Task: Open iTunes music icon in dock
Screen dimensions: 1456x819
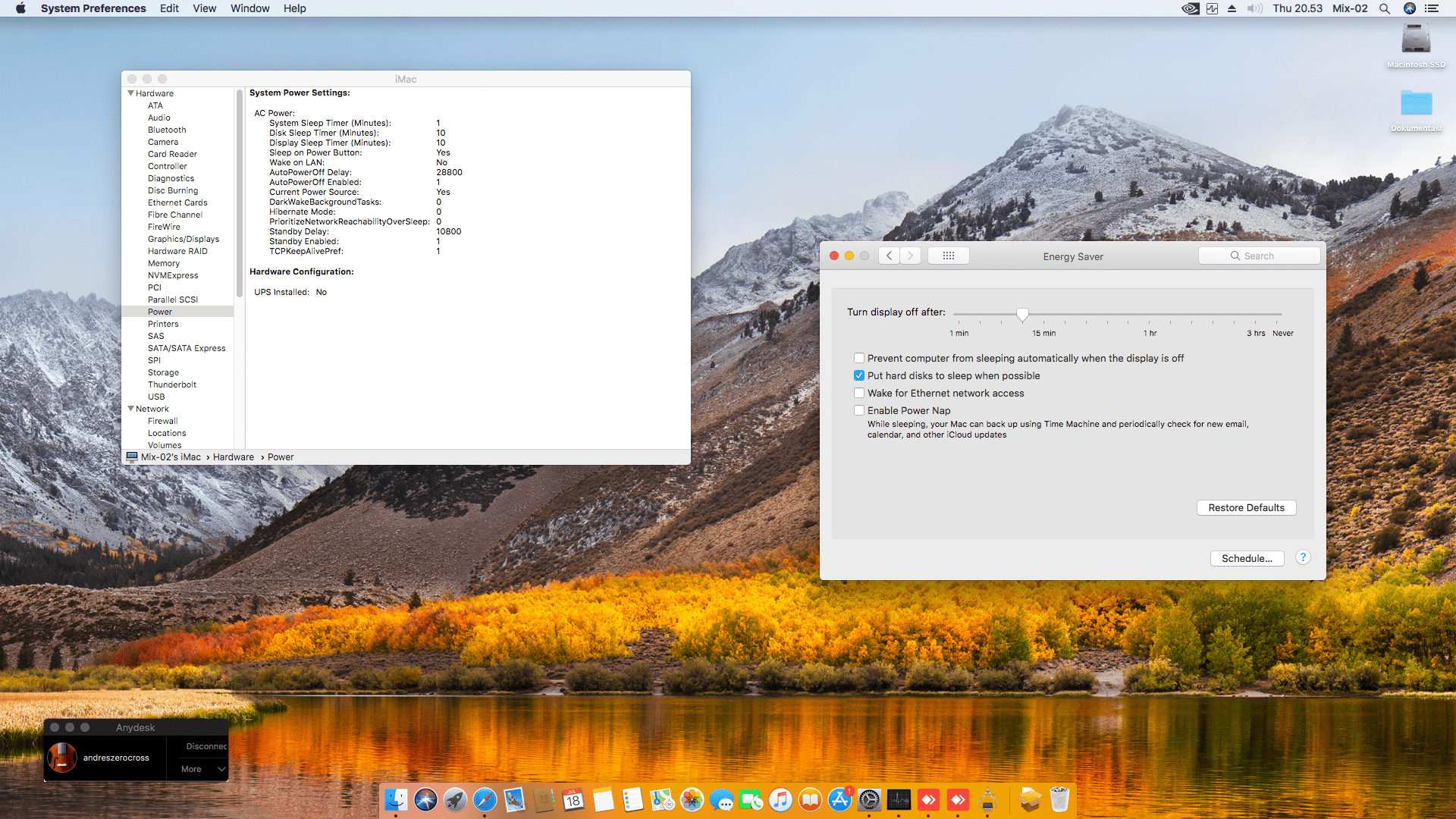Action: (x=780, y=800)
